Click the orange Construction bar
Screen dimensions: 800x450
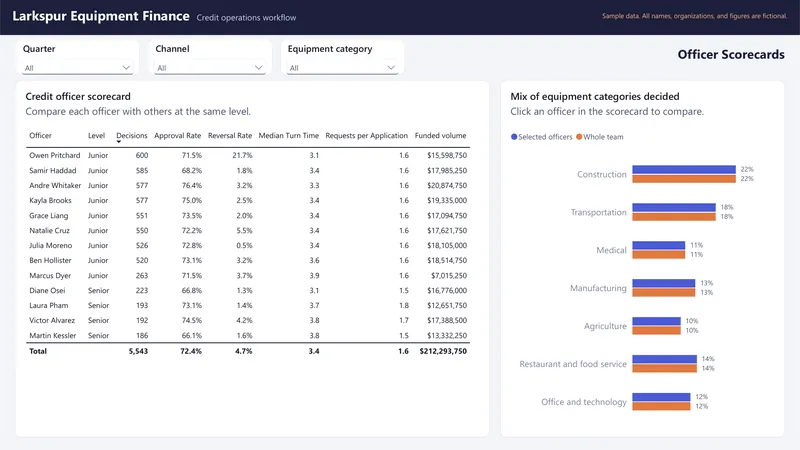click(x=684, y=179)
